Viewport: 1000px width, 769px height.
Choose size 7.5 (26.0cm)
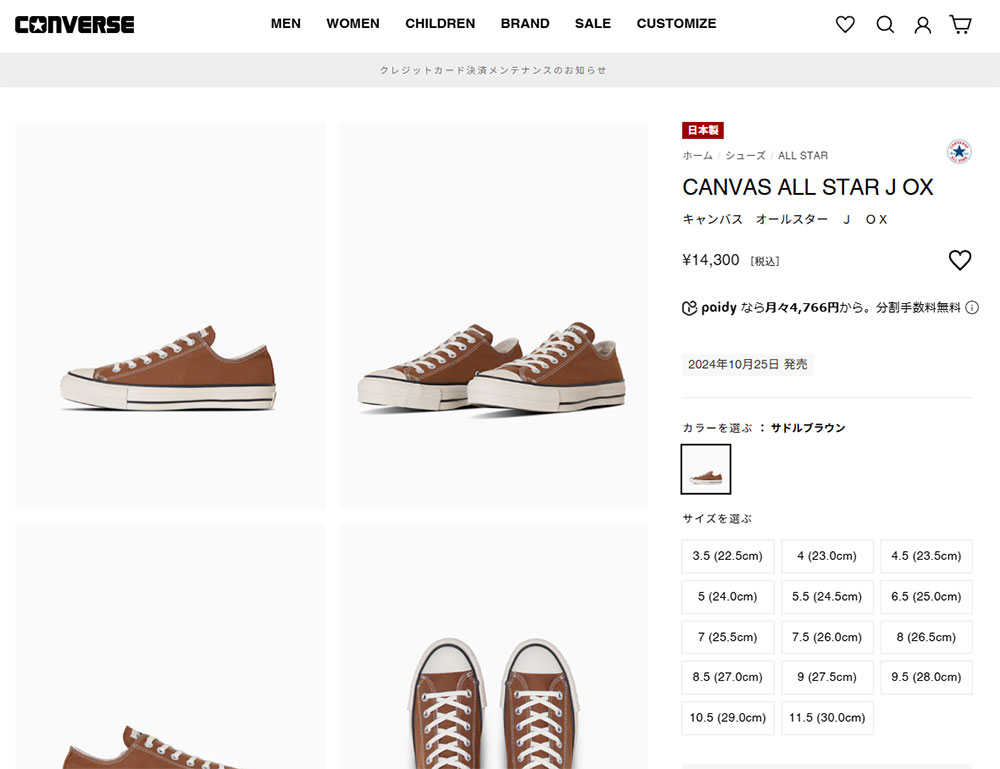pyautogui.click(x=827, y=637)
